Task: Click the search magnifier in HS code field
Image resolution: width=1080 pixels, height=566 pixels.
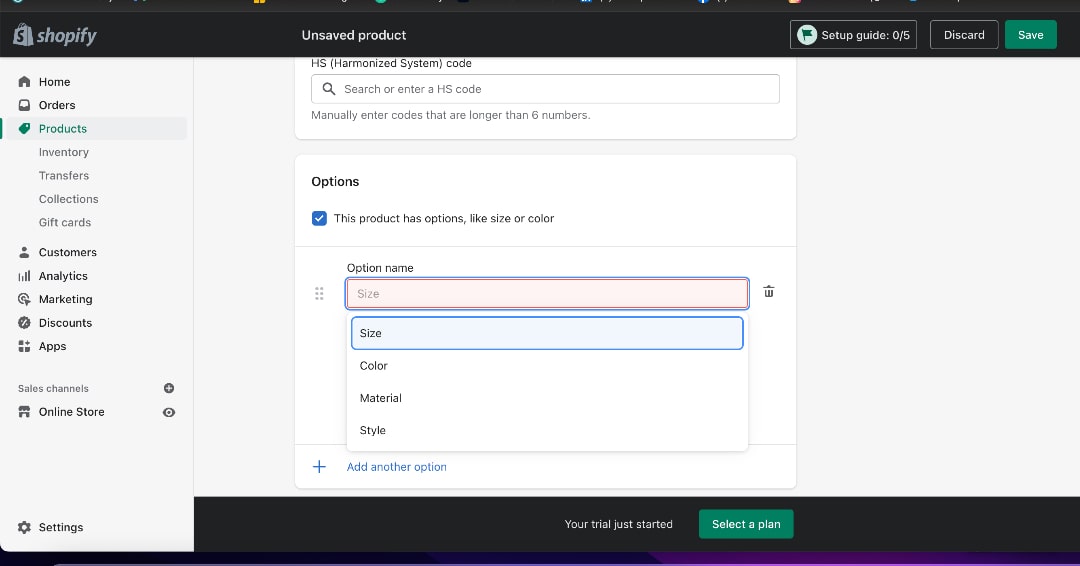Action: point(329,89)
